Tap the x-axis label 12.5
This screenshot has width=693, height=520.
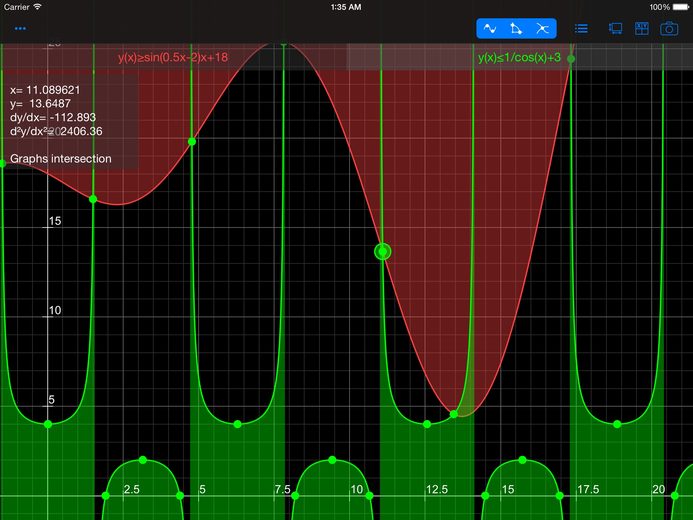click(437, 490)
